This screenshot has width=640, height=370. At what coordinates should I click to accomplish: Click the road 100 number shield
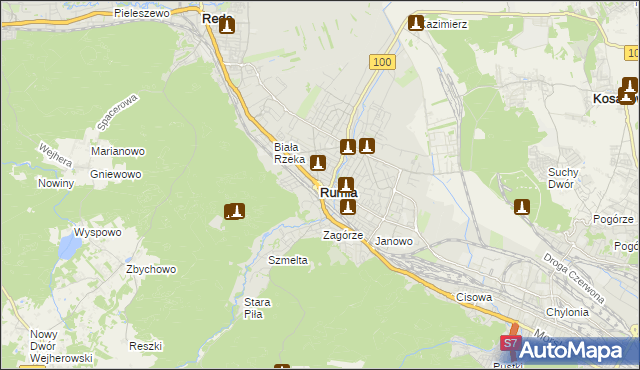382,62
